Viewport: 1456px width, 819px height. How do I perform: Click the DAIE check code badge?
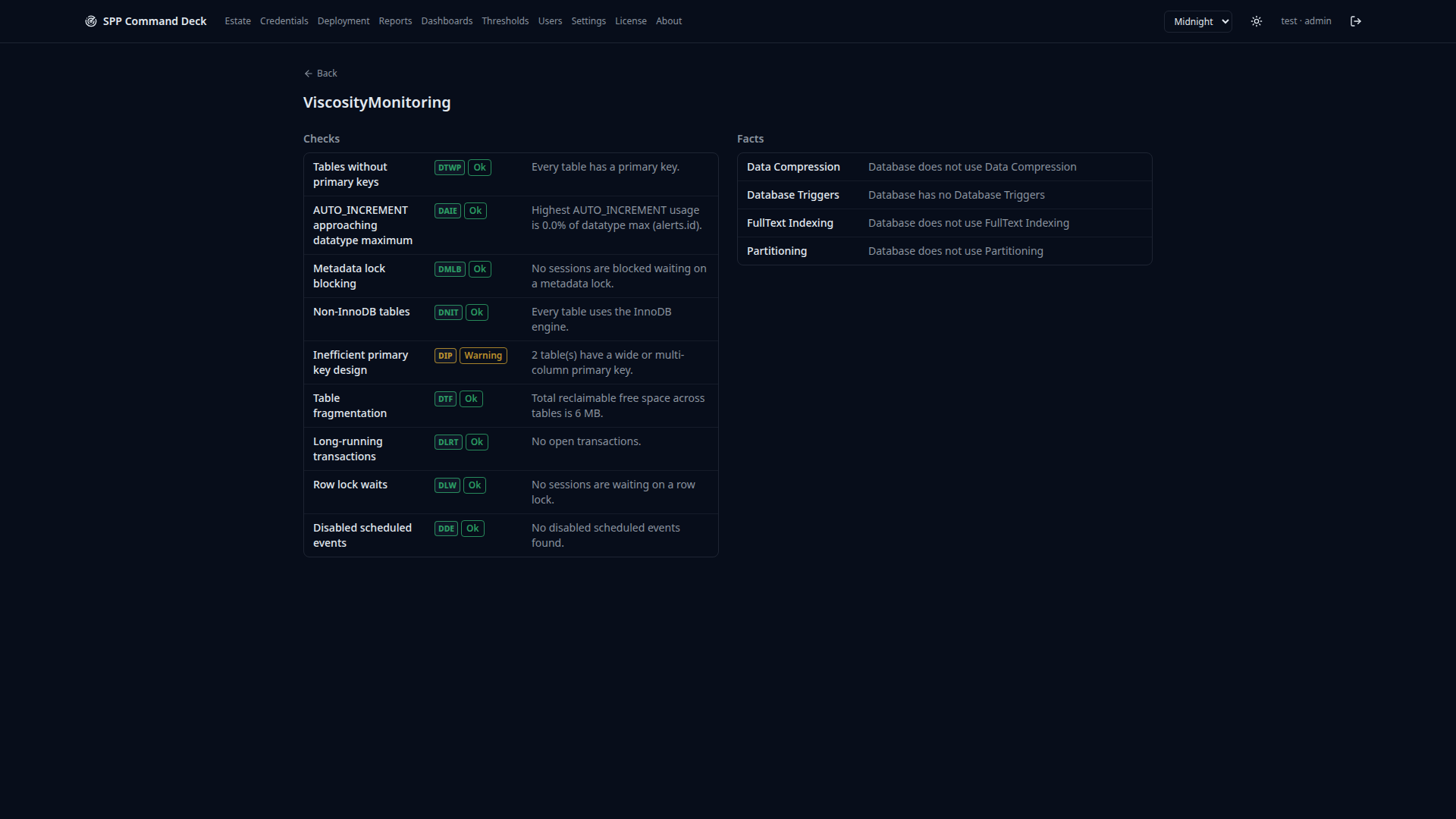point(447,211)
